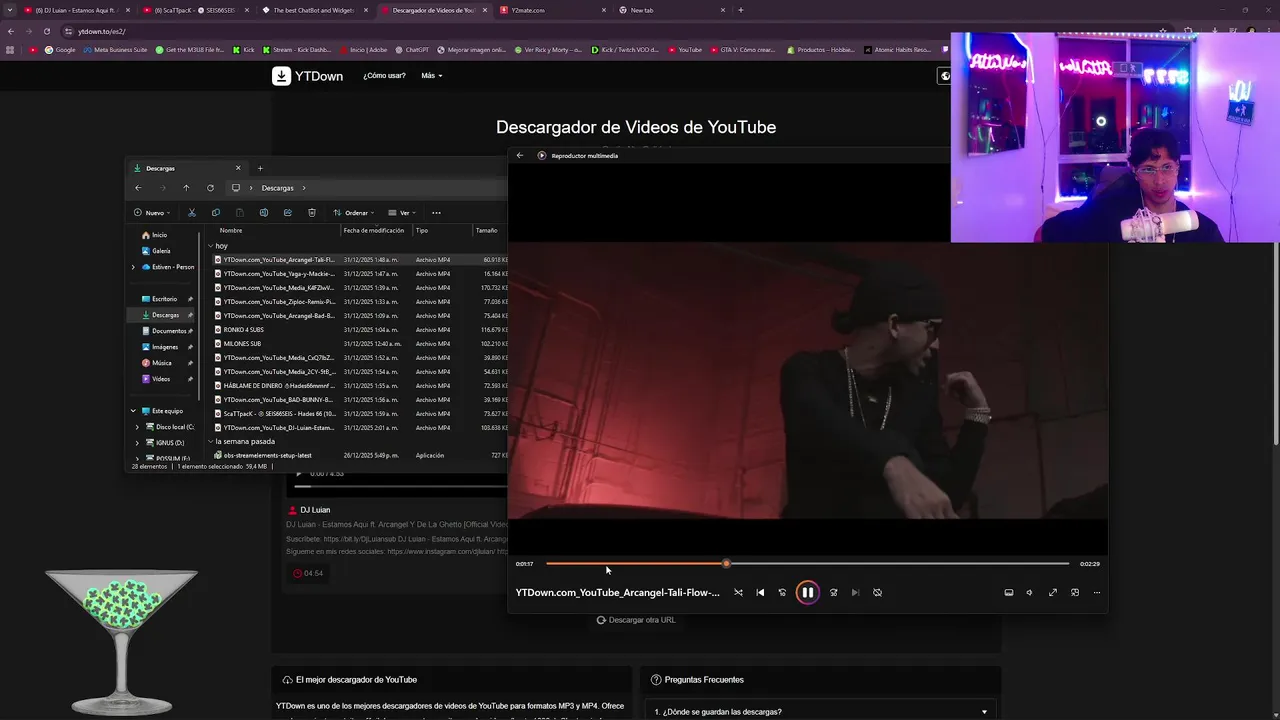1280x720 pixels.
Task: Open more options in the media player
Action: pyautogui.click(x=1097, y=592)
